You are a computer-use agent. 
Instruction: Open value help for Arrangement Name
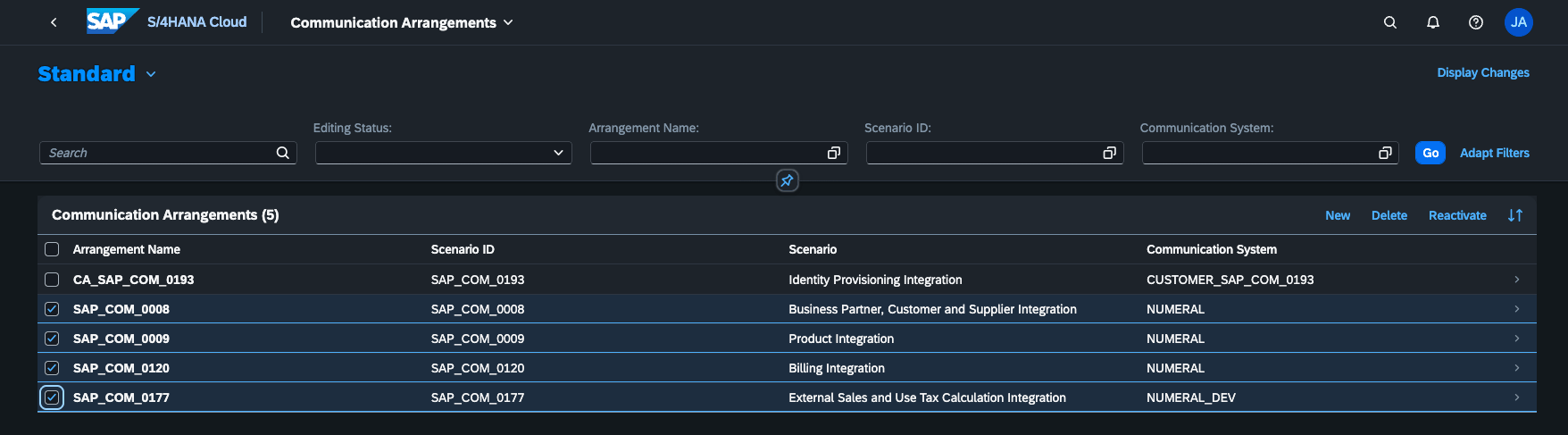click(834, 153)
